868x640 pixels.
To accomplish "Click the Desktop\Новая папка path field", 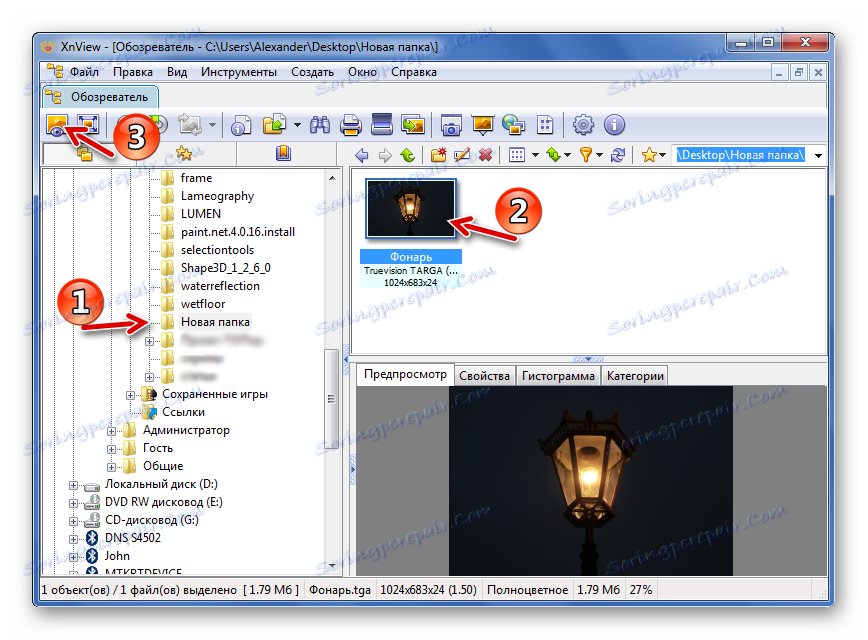I will (741, 155).
